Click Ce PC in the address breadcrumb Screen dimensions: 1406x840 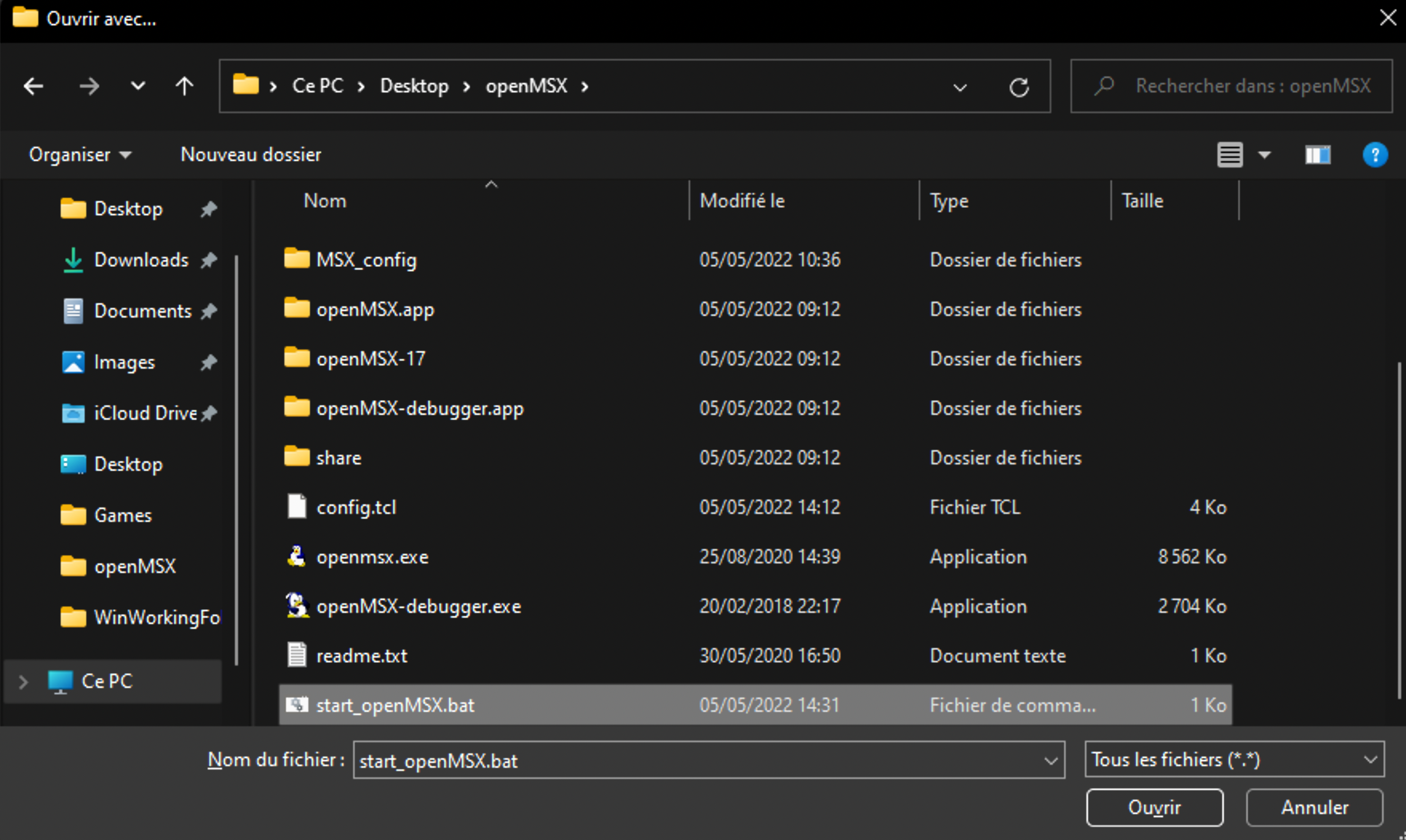coord(318,86)
